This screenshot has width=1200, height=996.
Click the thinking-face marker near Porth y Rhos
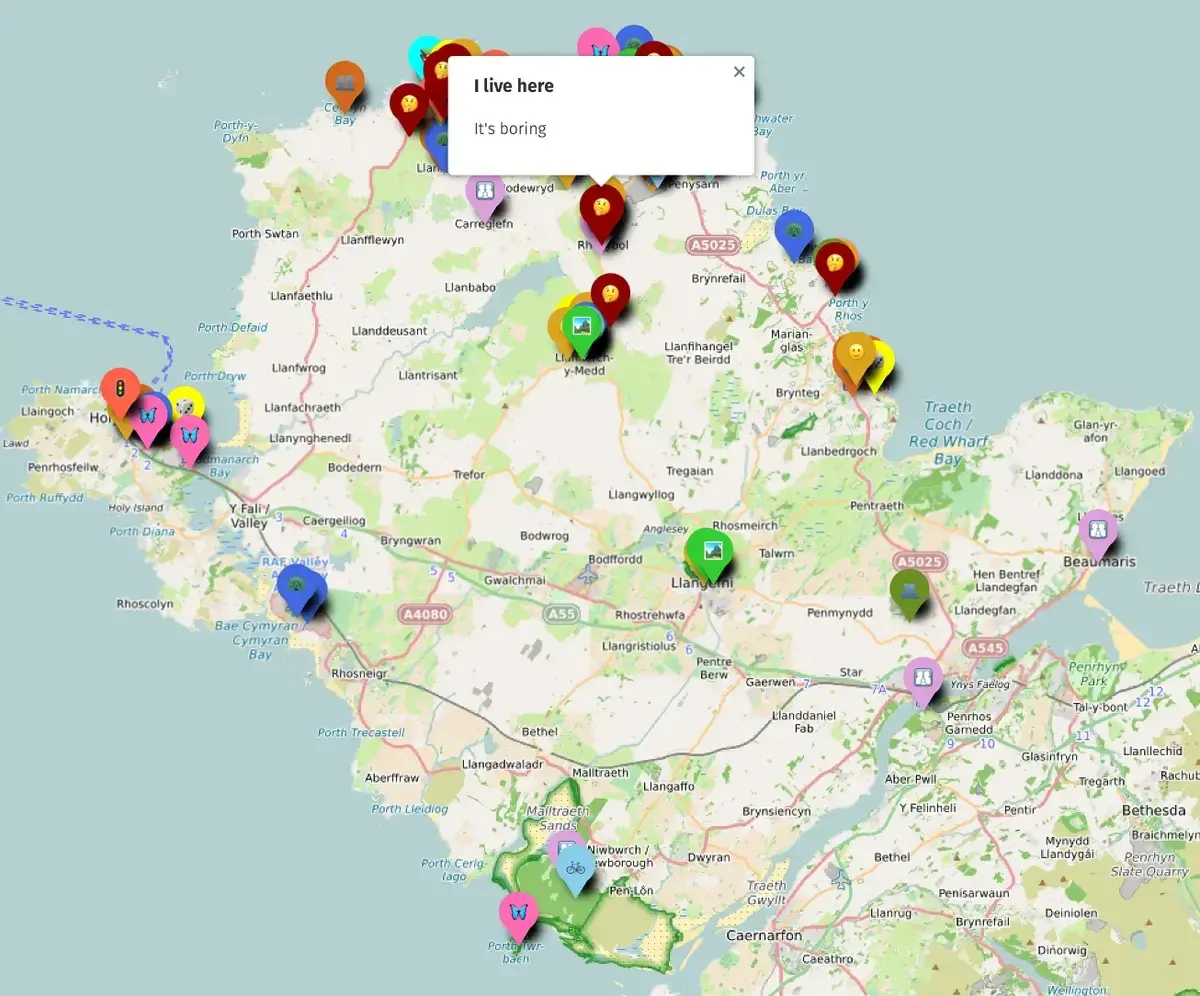[x=833, y=262]
